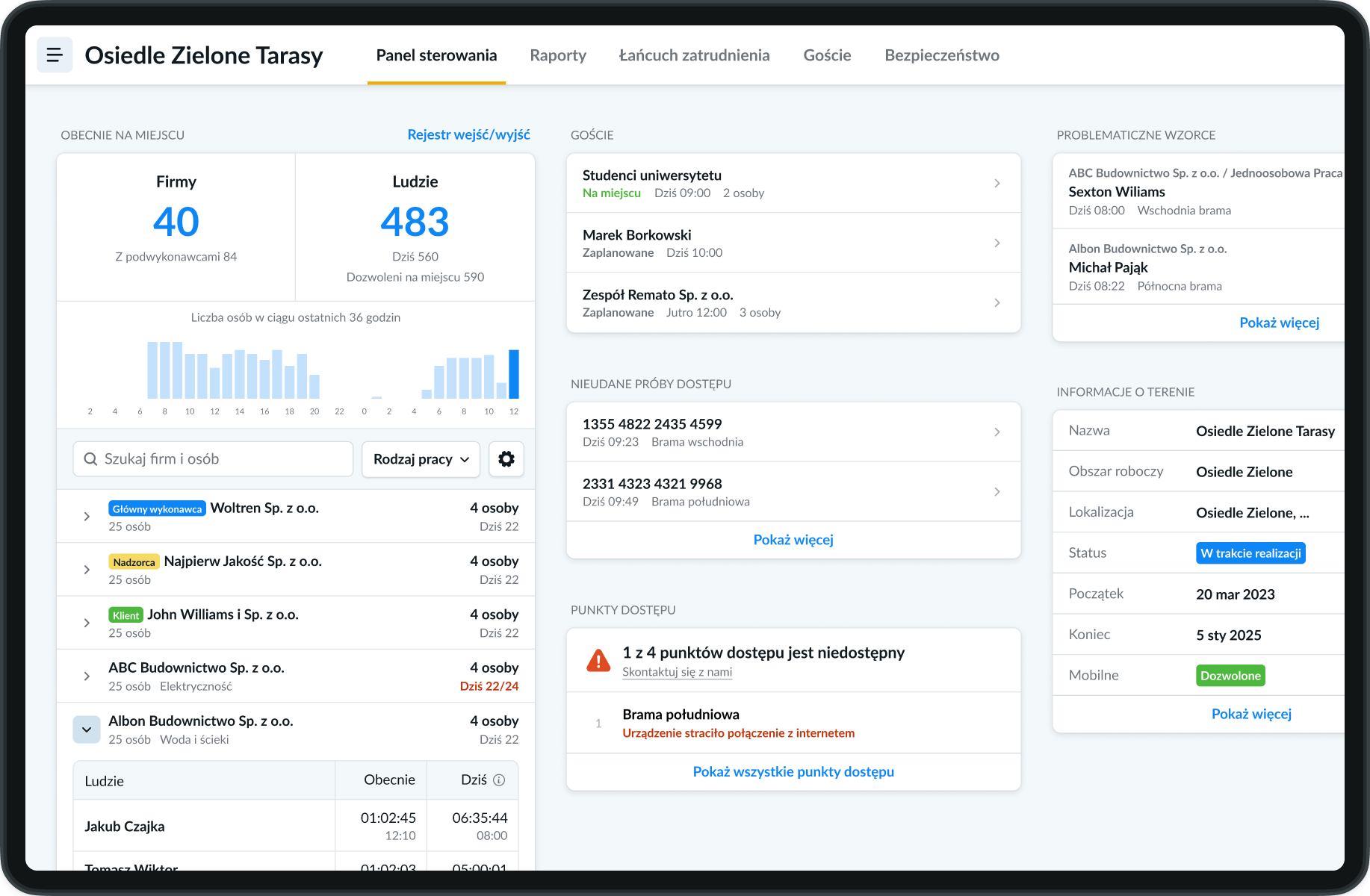Click the Nadzorca badge
1370x896 pixels.
[134, 562]
